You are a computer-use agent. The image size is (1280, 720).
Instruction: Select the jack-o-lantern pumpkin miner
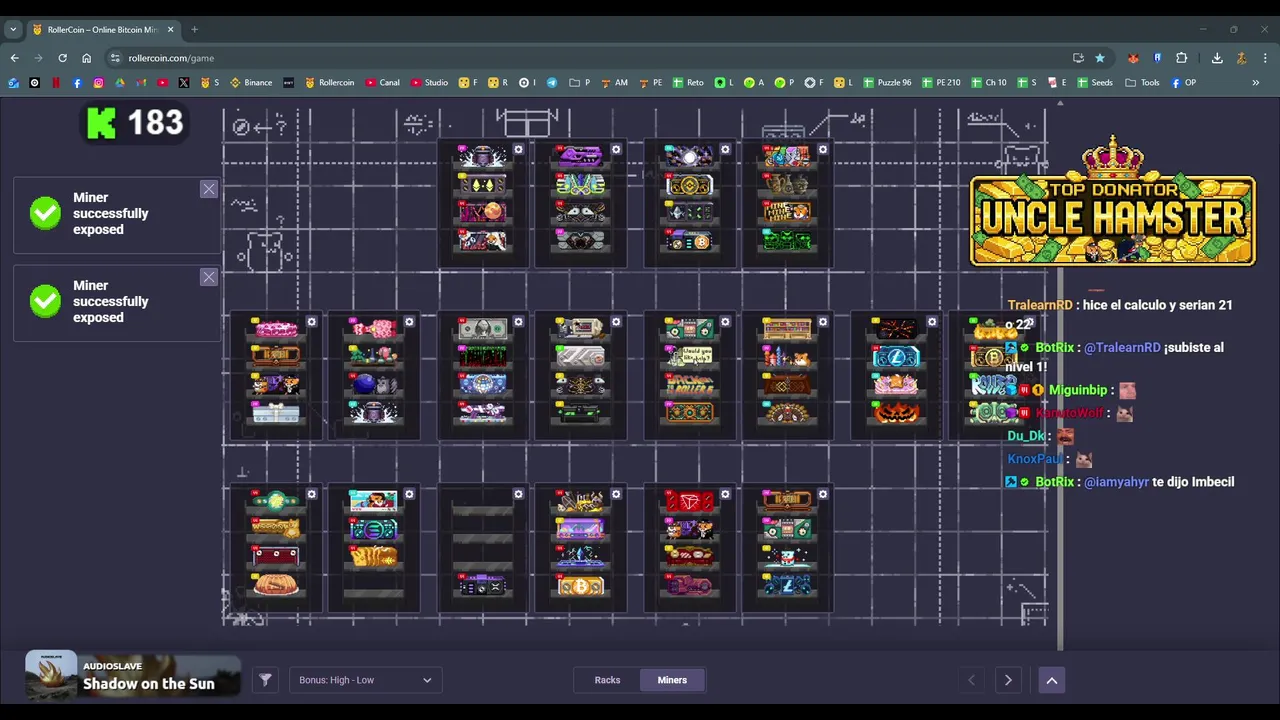pyautogui.click(x=895, y=412)
